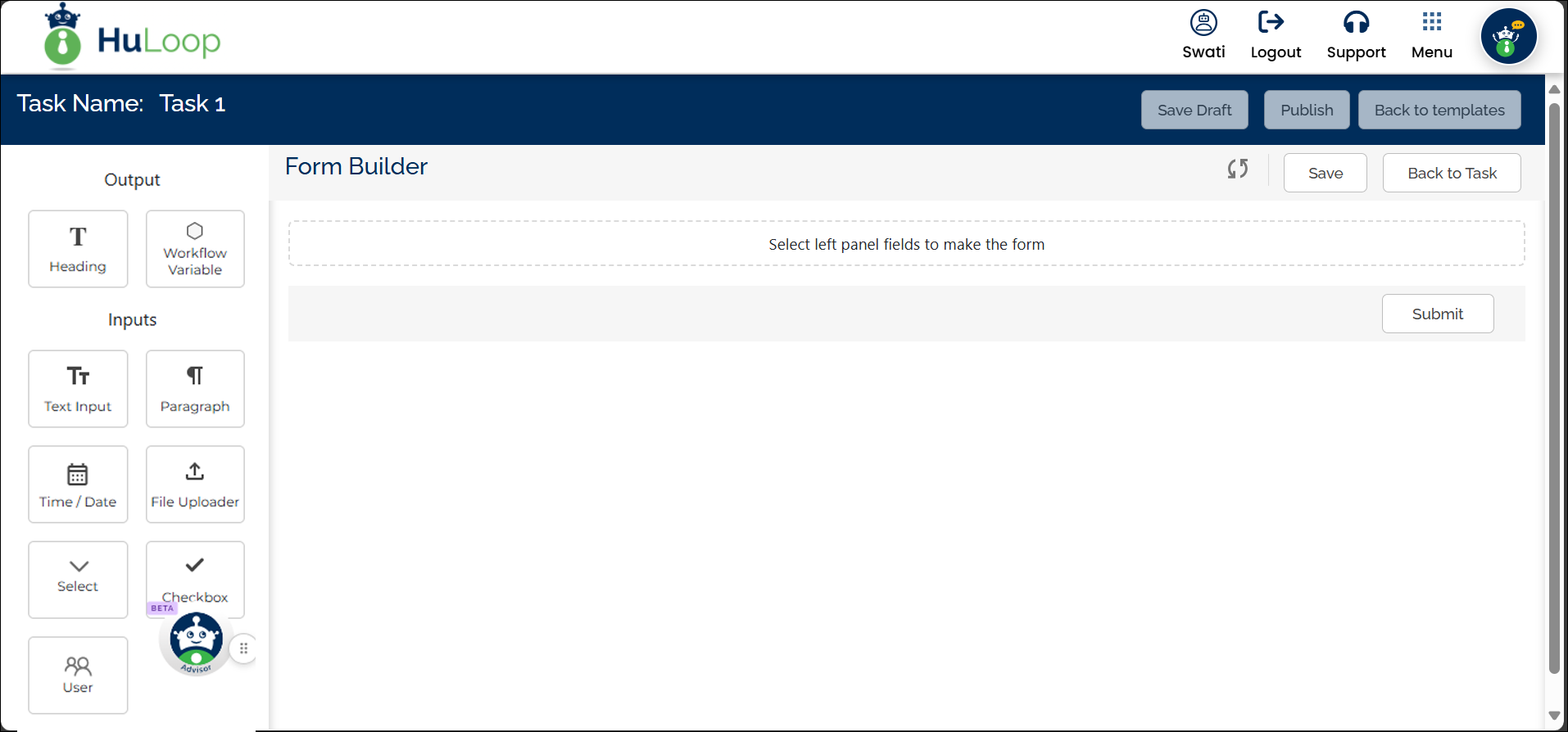This screenshot has height=732, width=1568.
Task: Add a File Uploader field
Action: tap(195, 485)
